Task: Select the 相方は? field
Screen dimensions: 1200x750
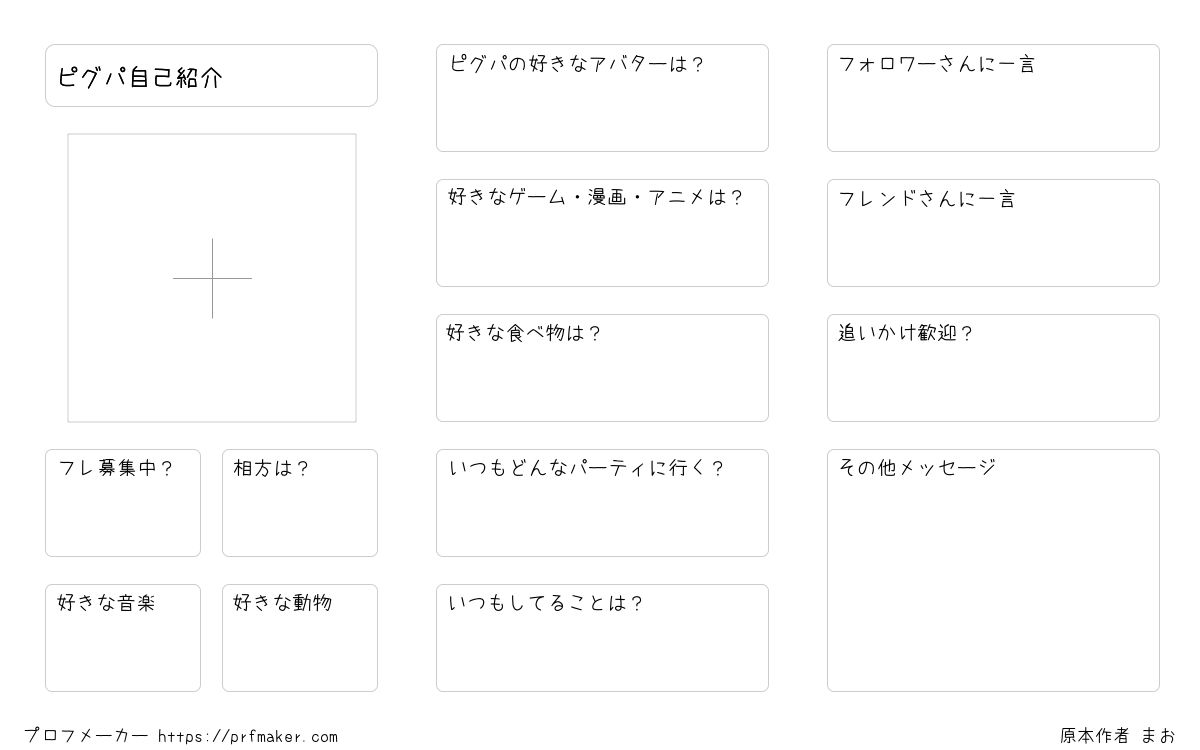Action: [300, 503]
